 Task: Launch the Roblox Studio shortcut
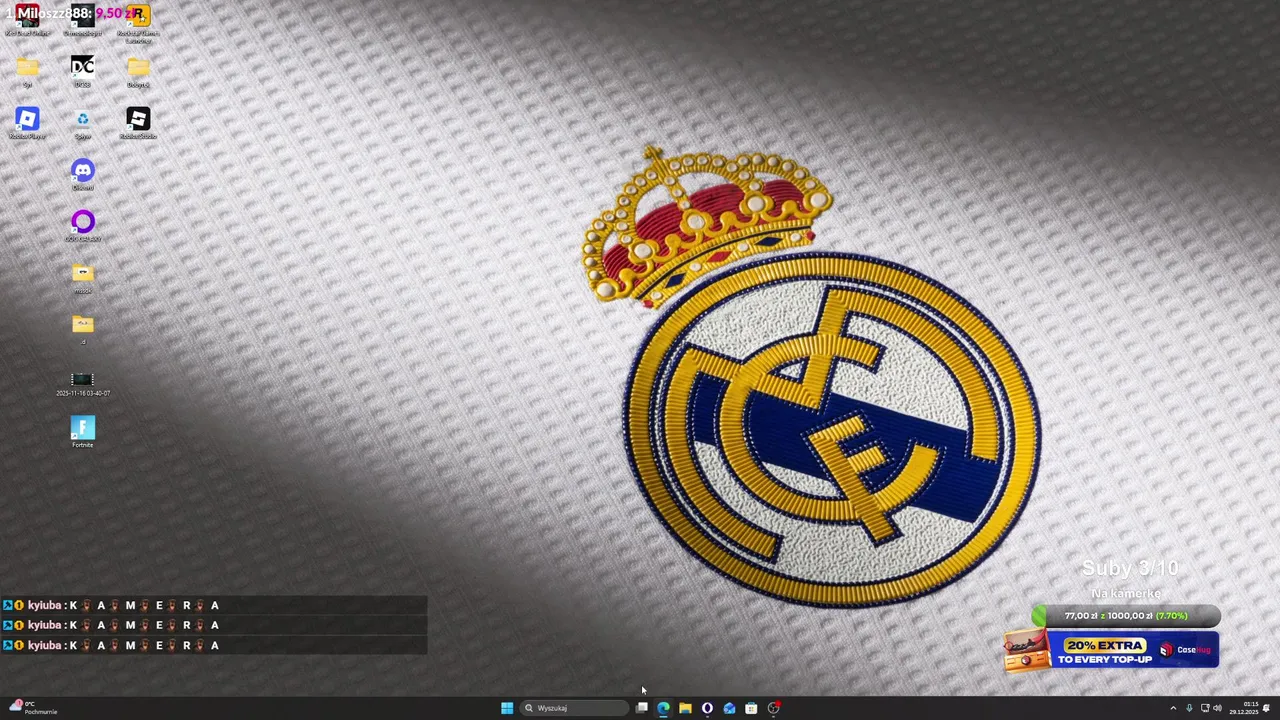pos(138,123)
